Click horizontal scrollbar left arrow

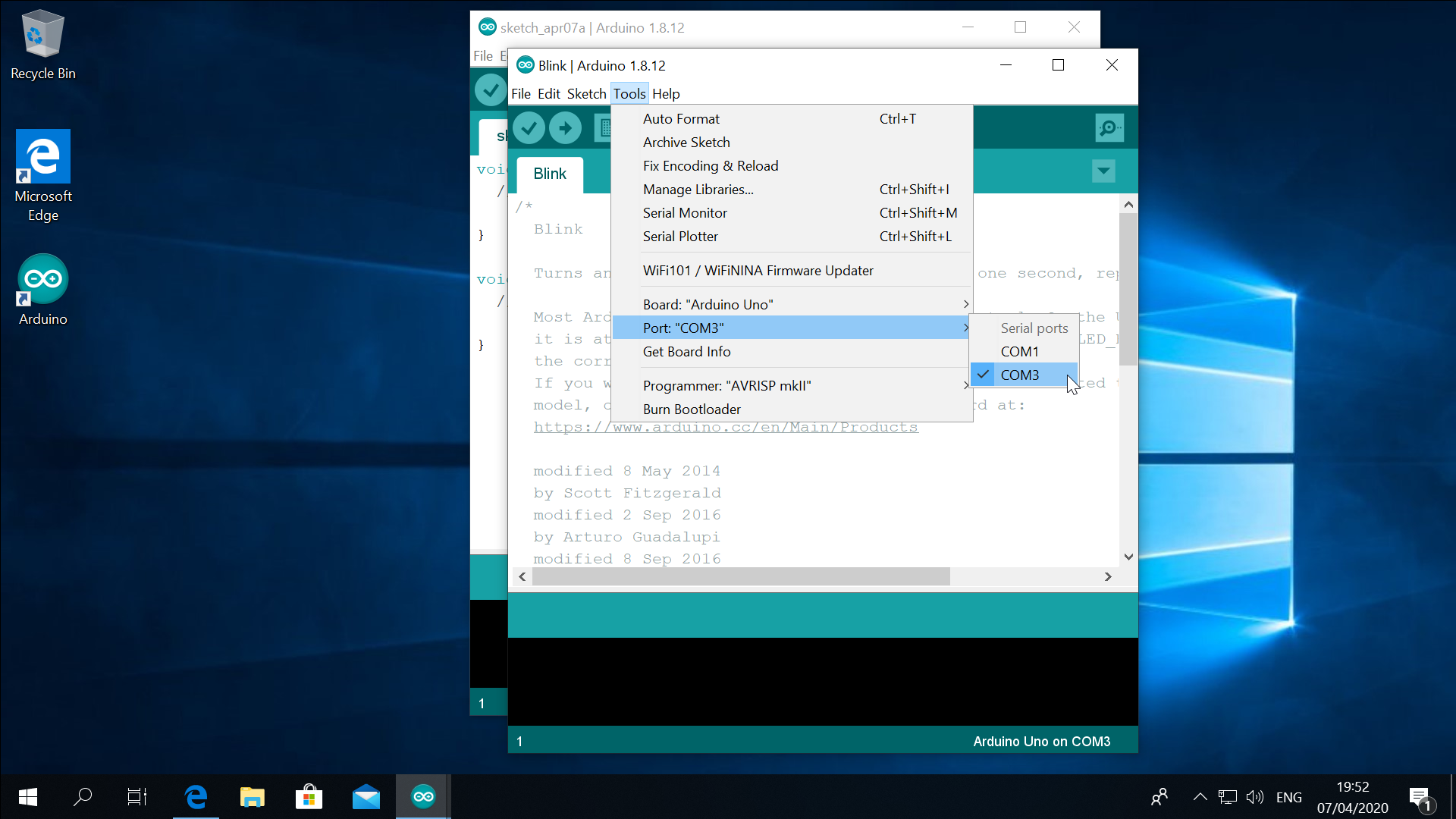[x=522, y=577]
